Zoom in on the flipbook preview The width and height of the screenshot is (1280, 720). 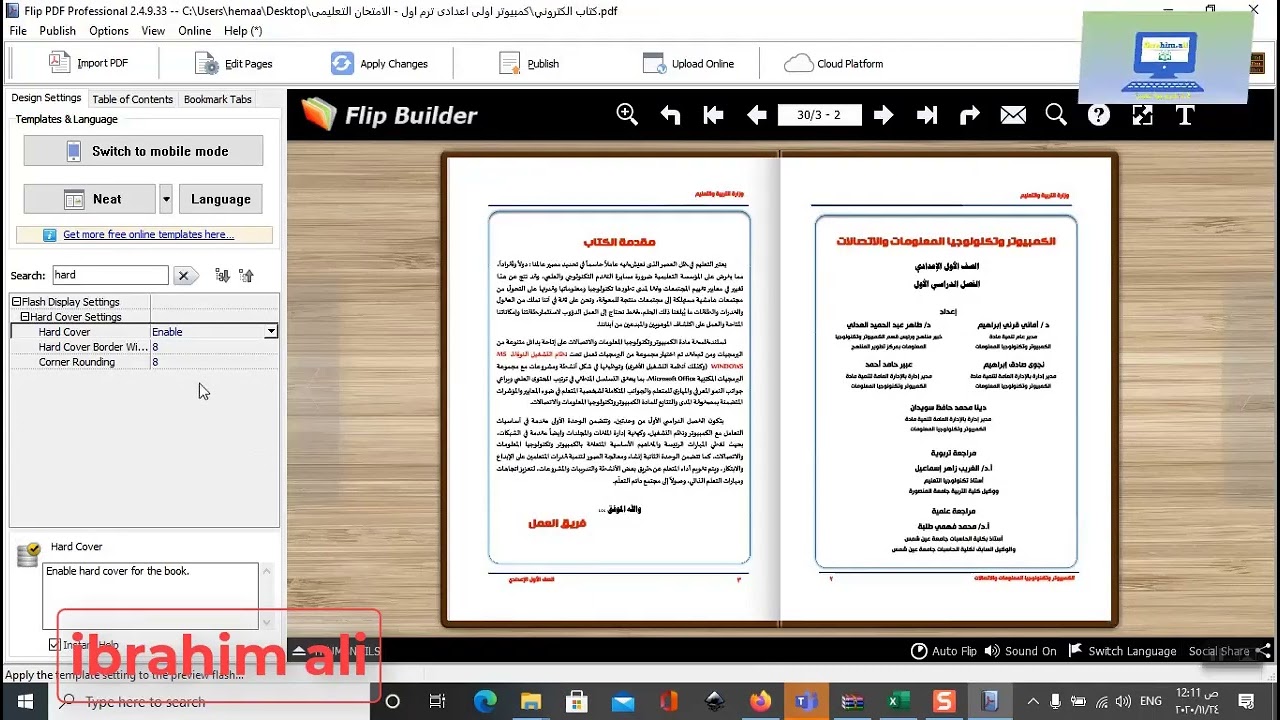coord(627,115)
